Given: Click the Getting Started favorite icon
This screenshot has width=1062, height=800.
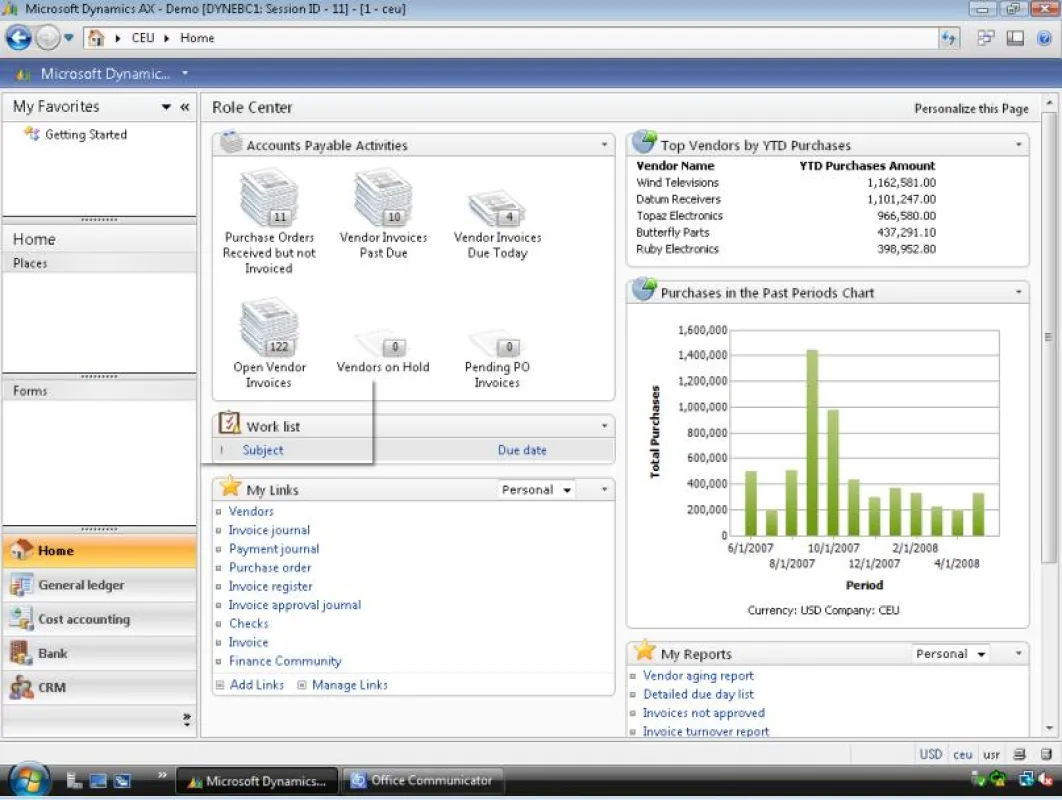Looking at the screenshot, I should pyautogui.click(x=31, y=133).
